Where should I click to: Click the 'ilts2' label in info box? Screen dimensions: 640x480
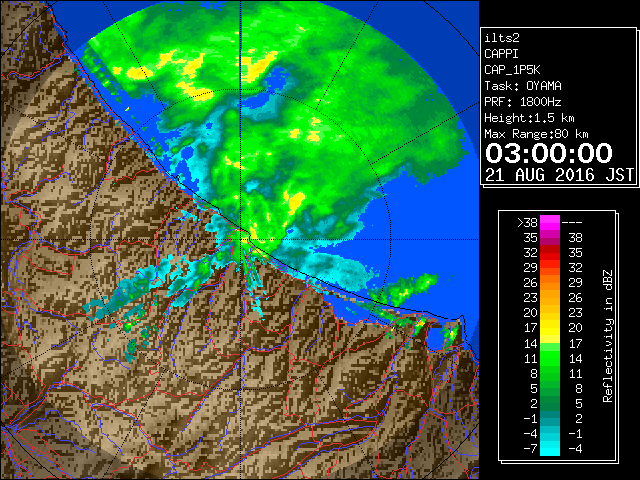tap(502, 38)
